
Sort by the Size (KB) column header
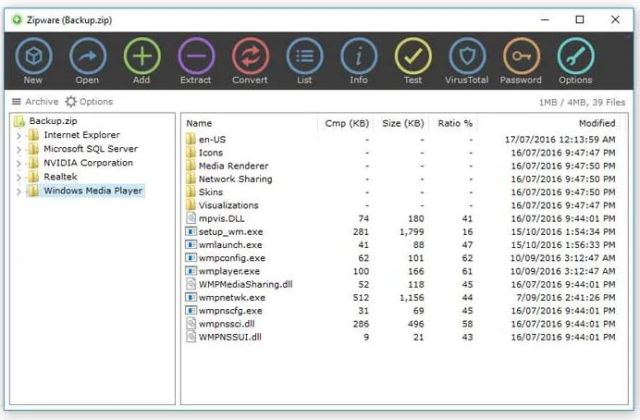click(x=402, y=123)
